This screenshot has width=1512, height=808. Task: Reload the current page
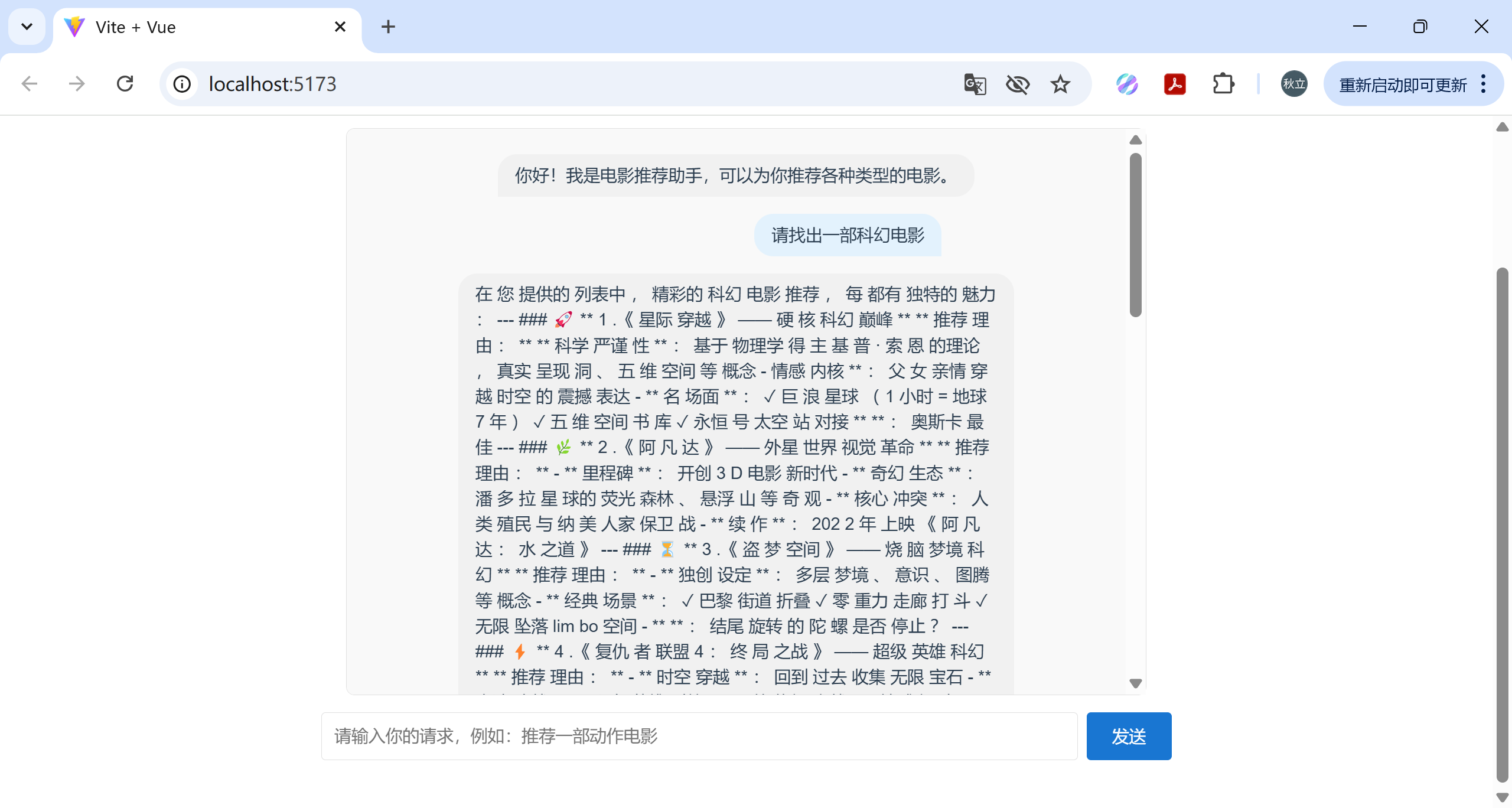[125, 84]
